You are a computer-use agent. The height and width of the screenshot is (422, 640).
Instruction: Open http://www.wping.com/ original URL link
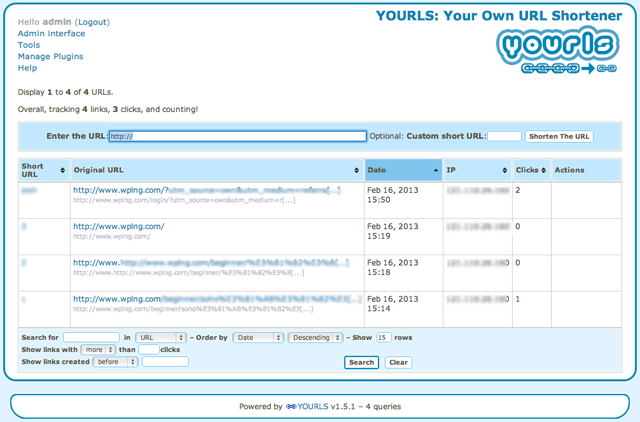point(119,226)
